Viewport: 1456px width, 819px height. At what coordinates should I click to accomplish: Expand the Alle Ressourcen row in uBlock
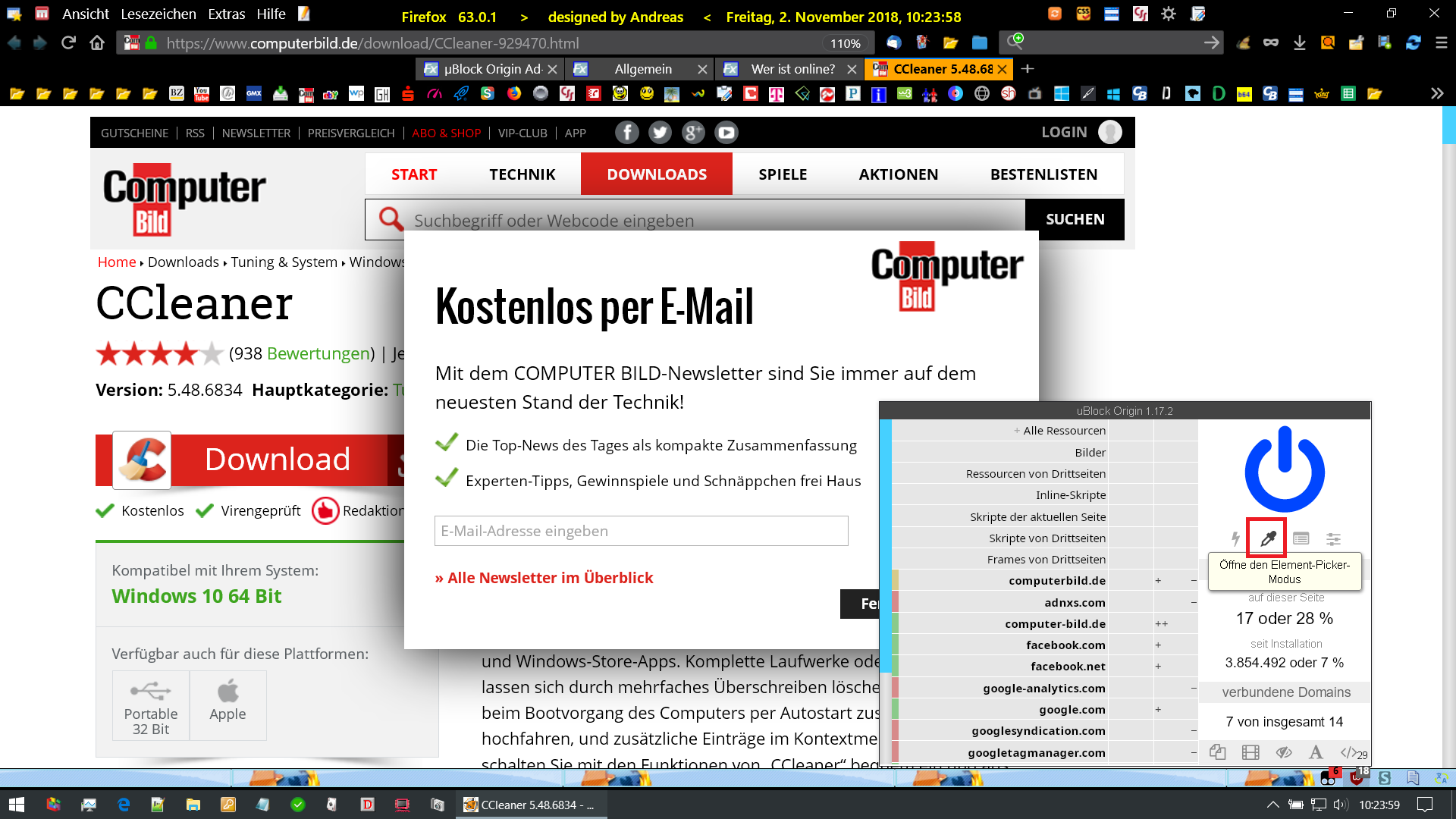tap(1059, 430)
